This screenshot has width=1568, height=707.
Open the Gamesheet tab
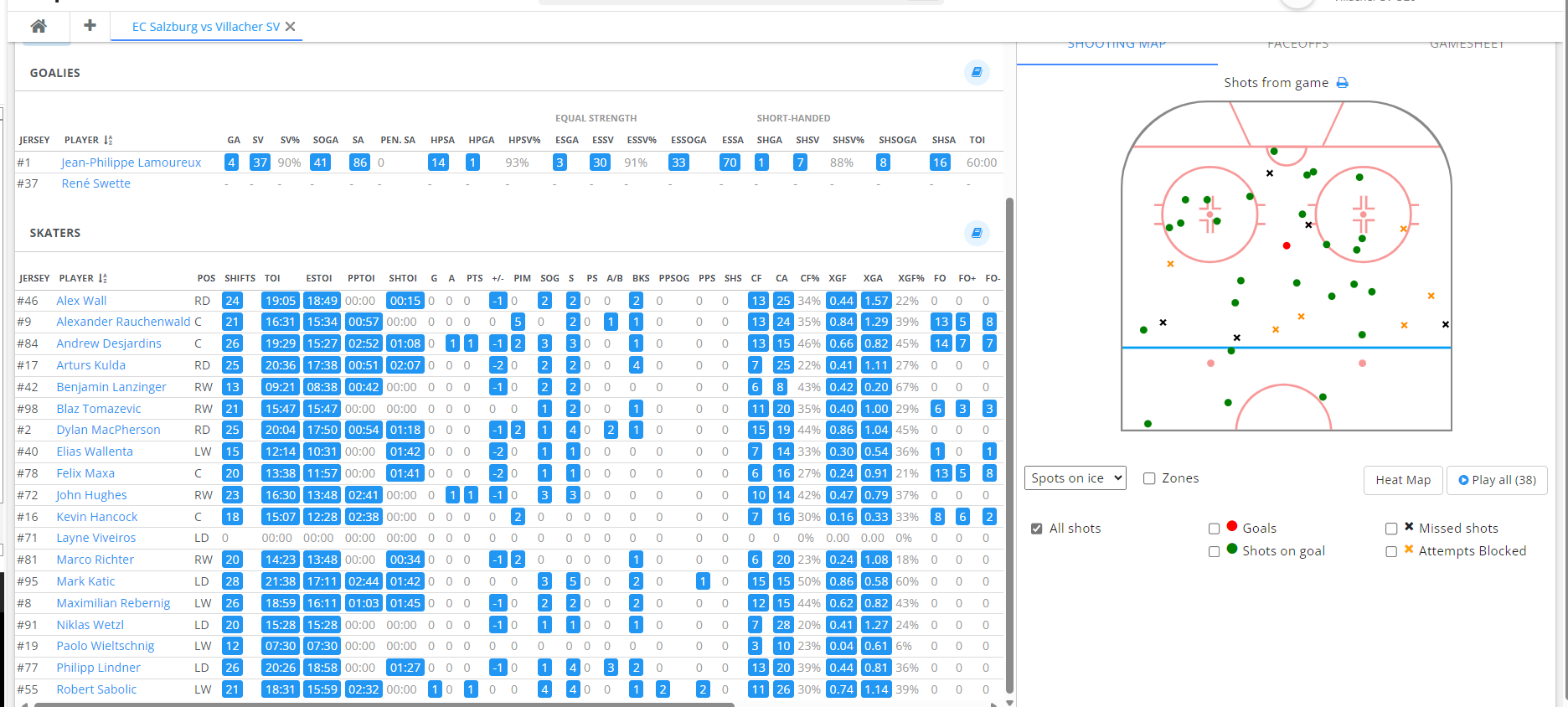coord(1467,45)
